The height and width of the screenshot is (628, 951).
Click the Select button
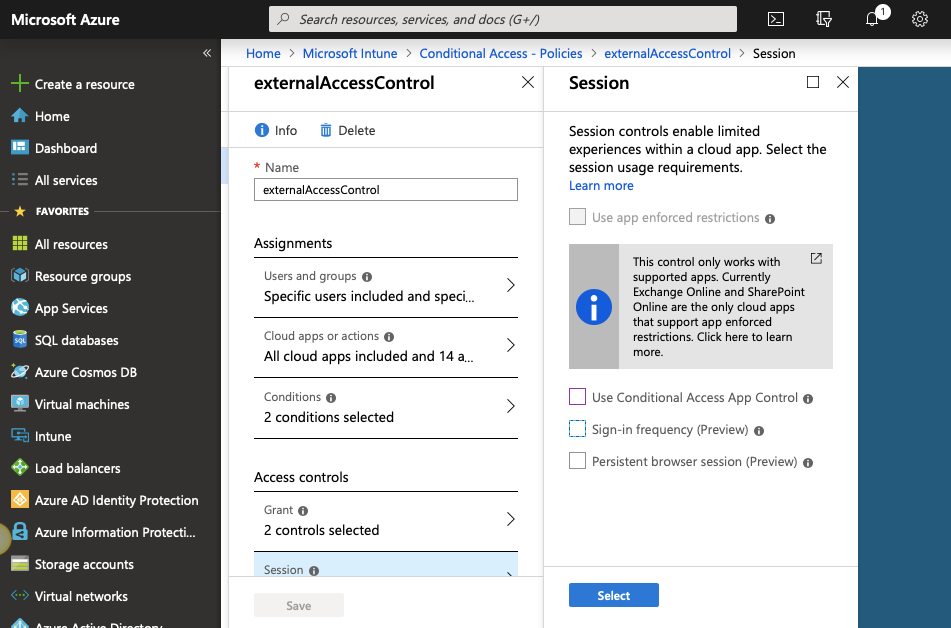(613, 595)
